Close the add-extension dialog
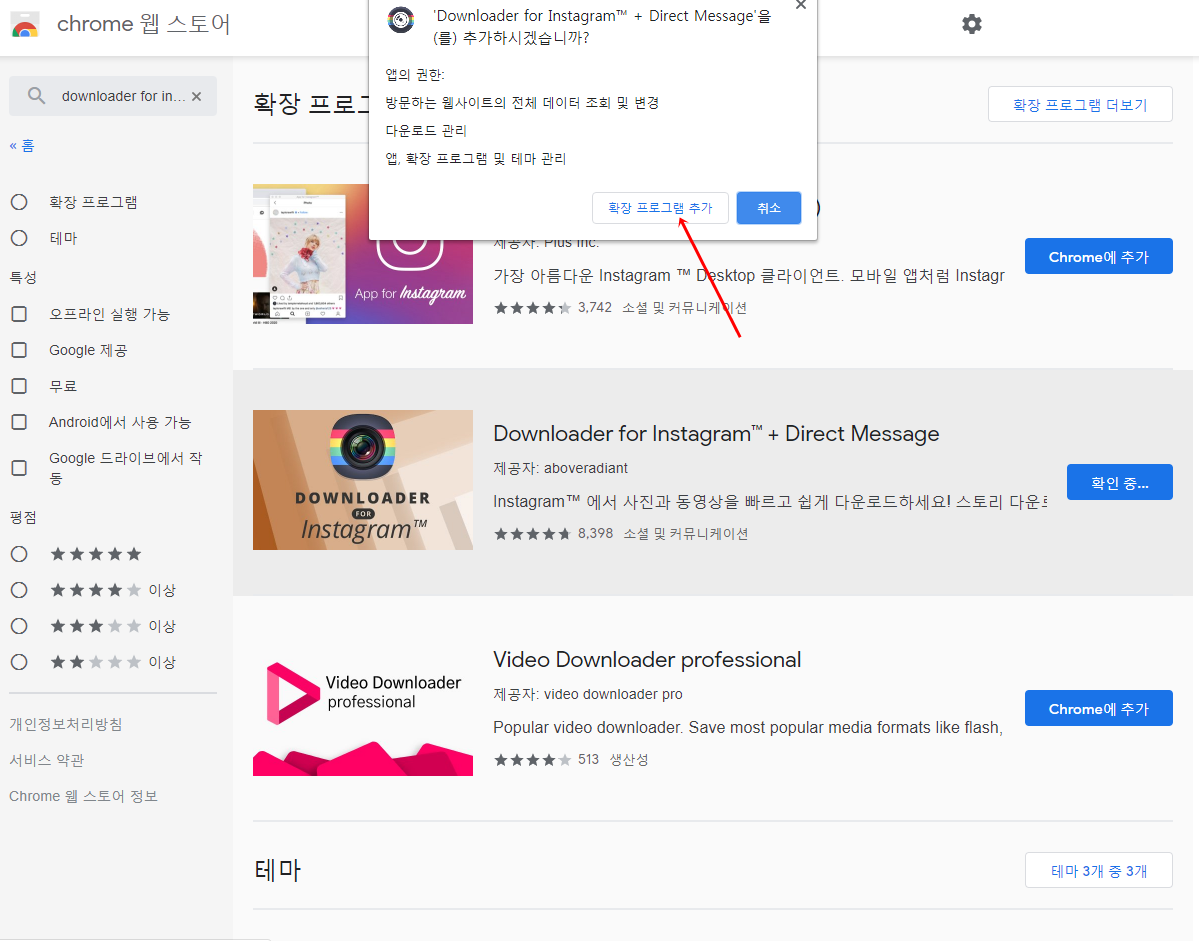Viewport: 1199px width, 941px height. (x=801, y=5)
